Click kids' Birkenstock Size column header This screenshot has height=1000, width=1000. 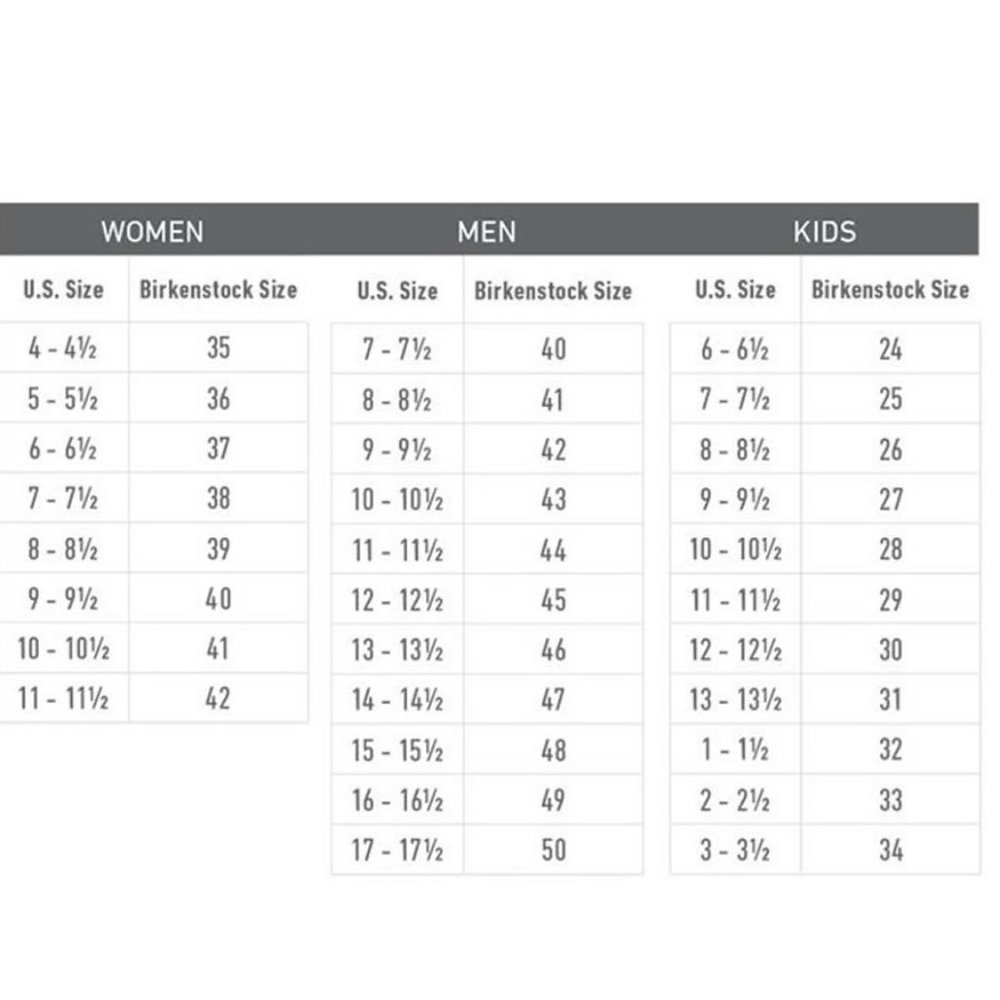click(890, 290)
